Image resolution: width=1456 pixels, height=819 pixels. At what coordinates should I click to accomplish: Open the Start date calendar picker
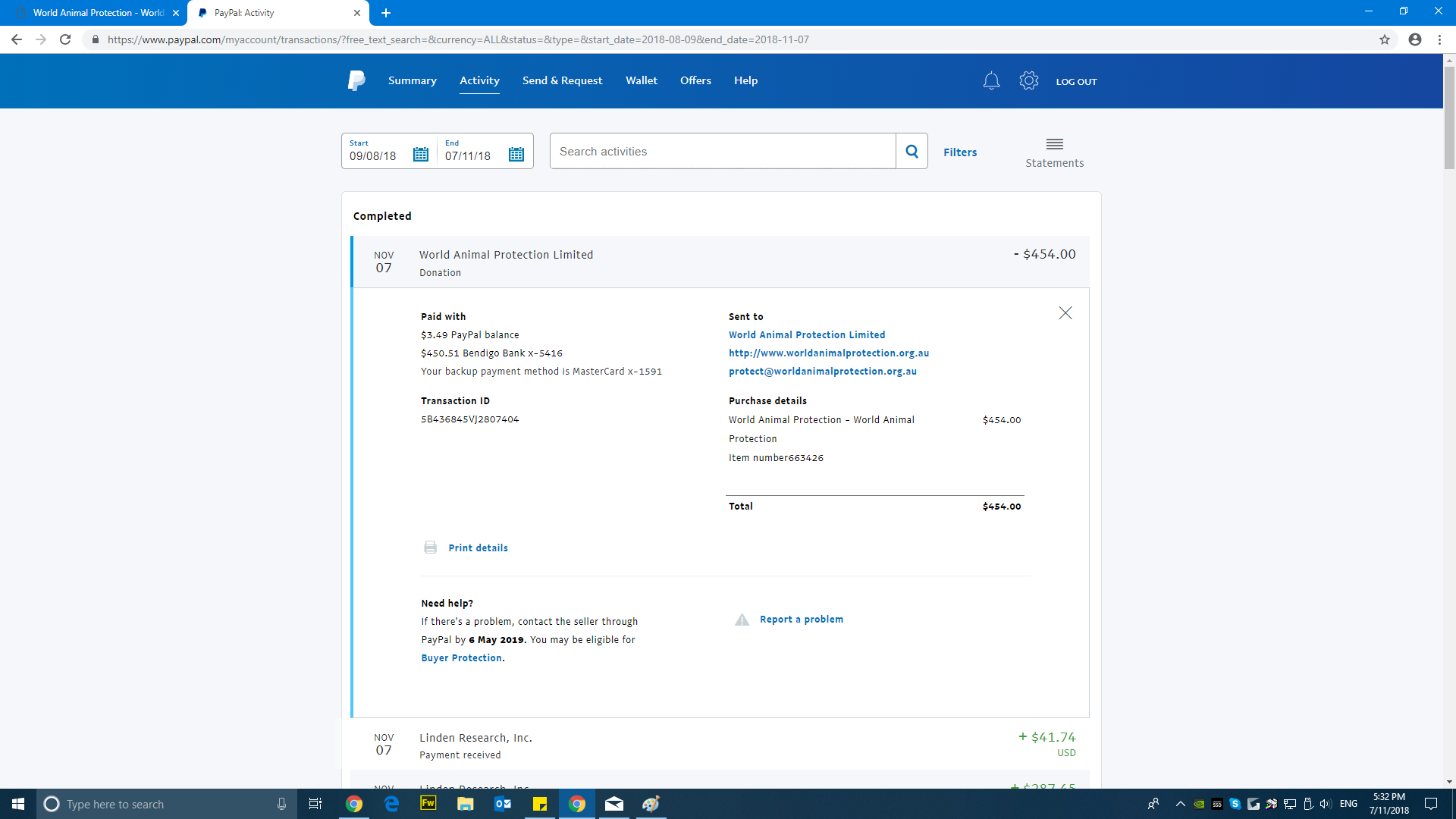(421, 155)
